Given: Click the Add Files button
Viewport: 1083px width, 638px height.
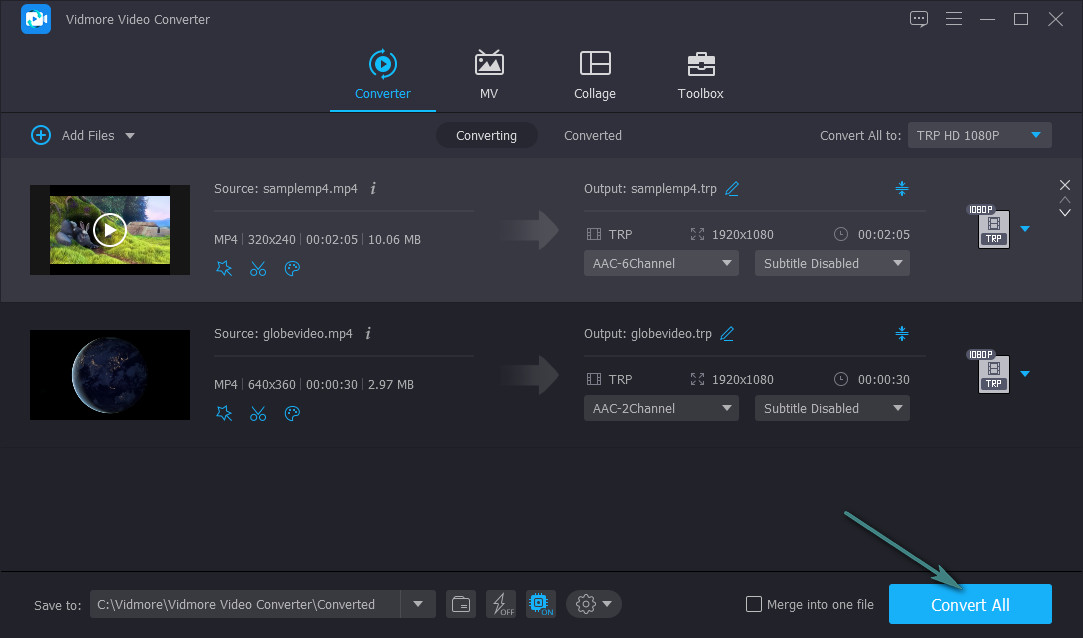Looking at the screenshot, I should [75, 135].
